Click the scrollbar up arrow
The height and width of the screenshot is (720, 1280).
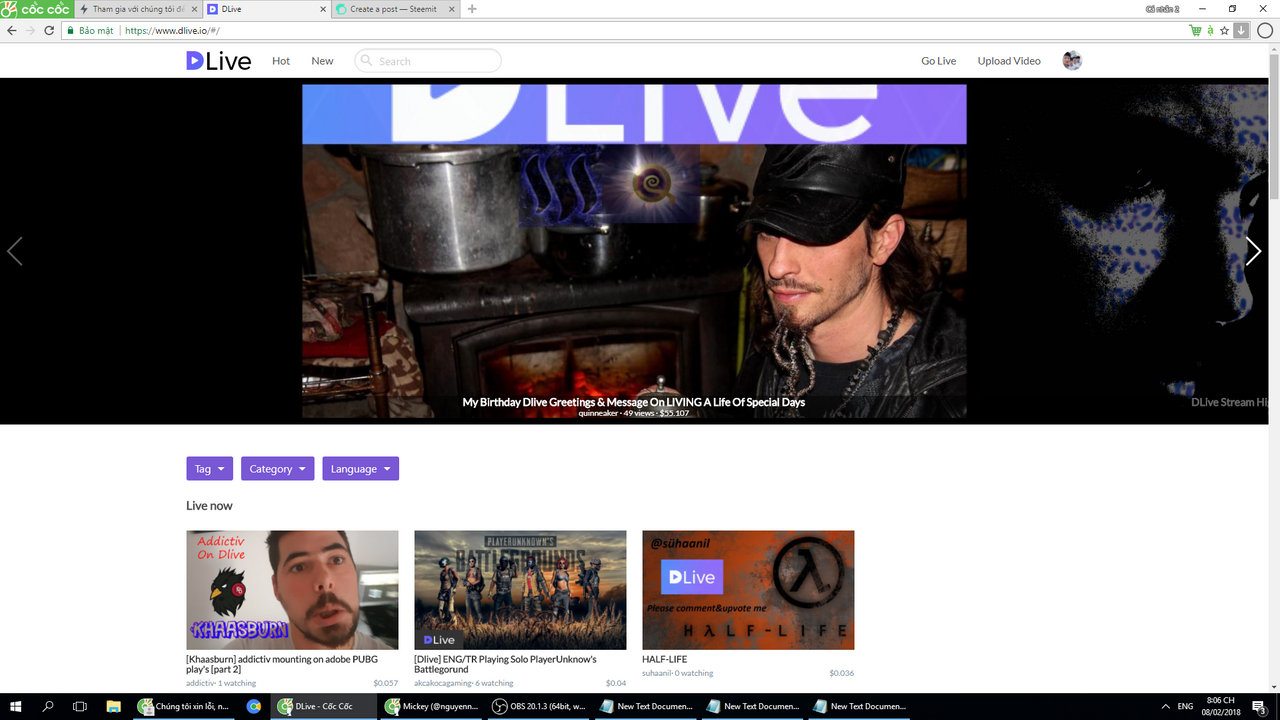point(1274,46)
